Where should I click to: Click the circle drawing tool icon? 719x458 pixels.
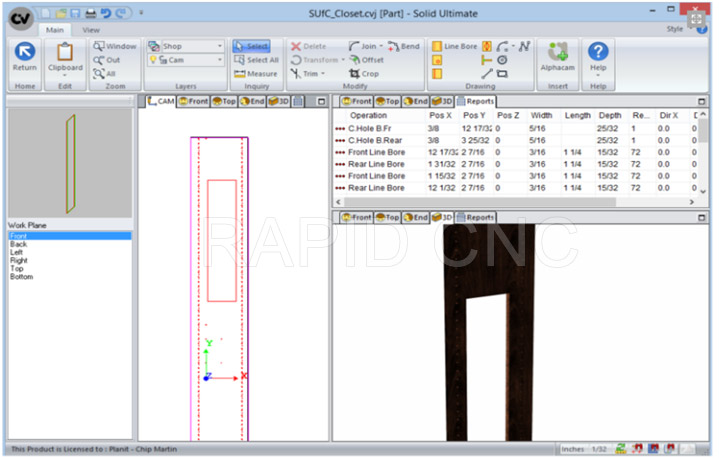click(x=502, y=60)
